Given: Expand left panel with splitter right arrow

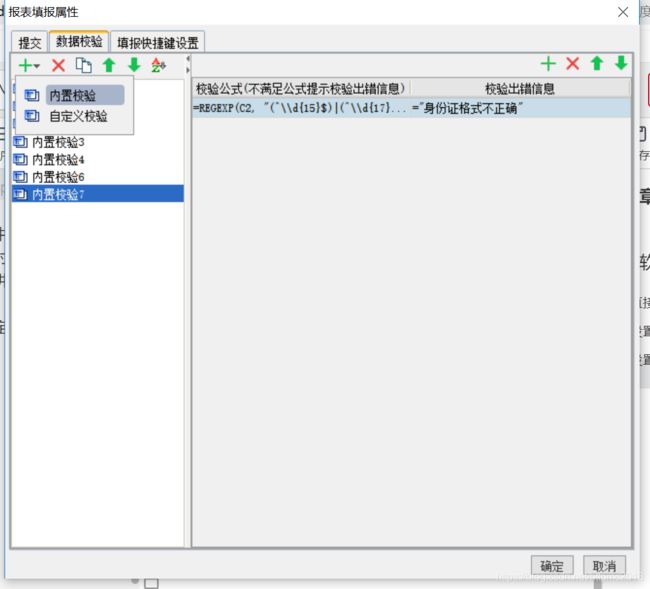Looking at the screenshot, I should (x=188, y=70).
